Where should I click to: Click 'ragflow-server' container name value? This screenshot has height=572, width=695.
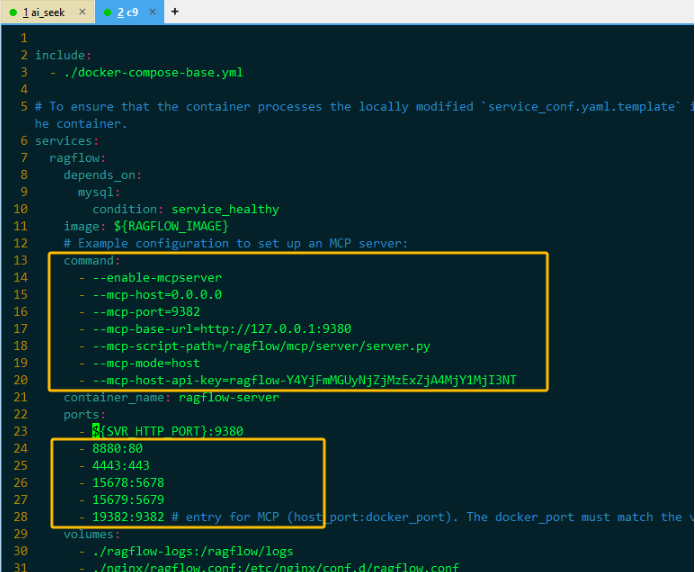point(229,397)
